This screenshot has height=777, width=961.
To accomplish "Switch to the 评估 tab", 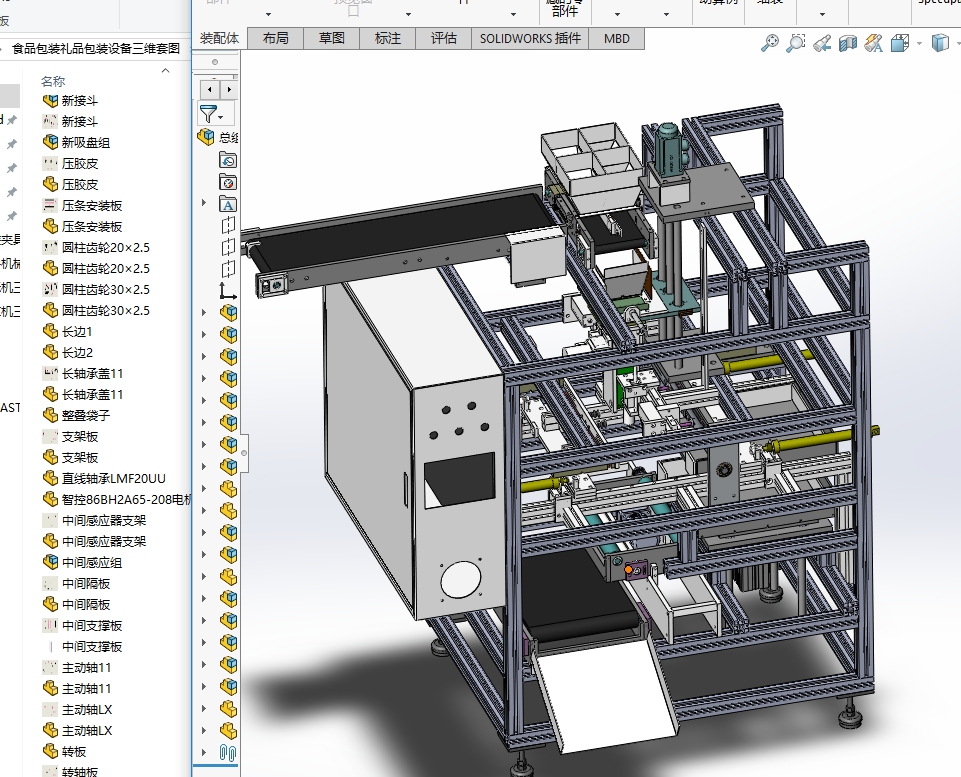I will pyautogui.click(x=443, y=38).
